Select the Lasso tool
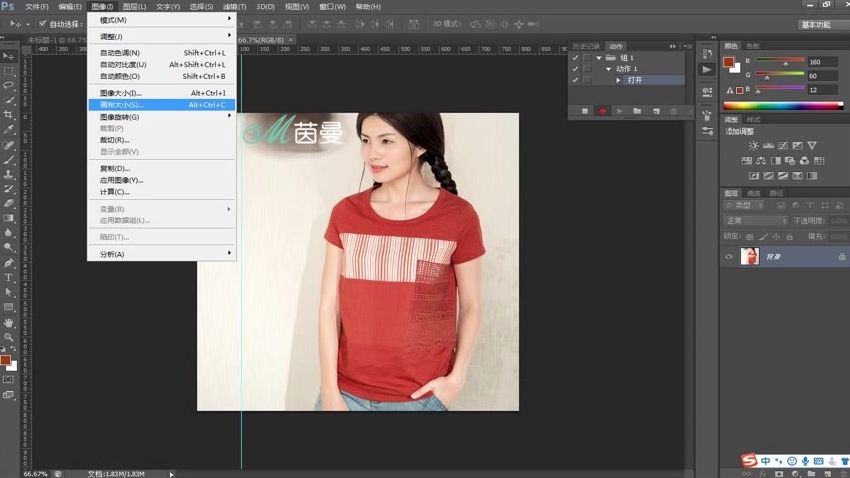The height and width of the screenshot is (478, 850). pyautogui.click(x=8, y=85)
